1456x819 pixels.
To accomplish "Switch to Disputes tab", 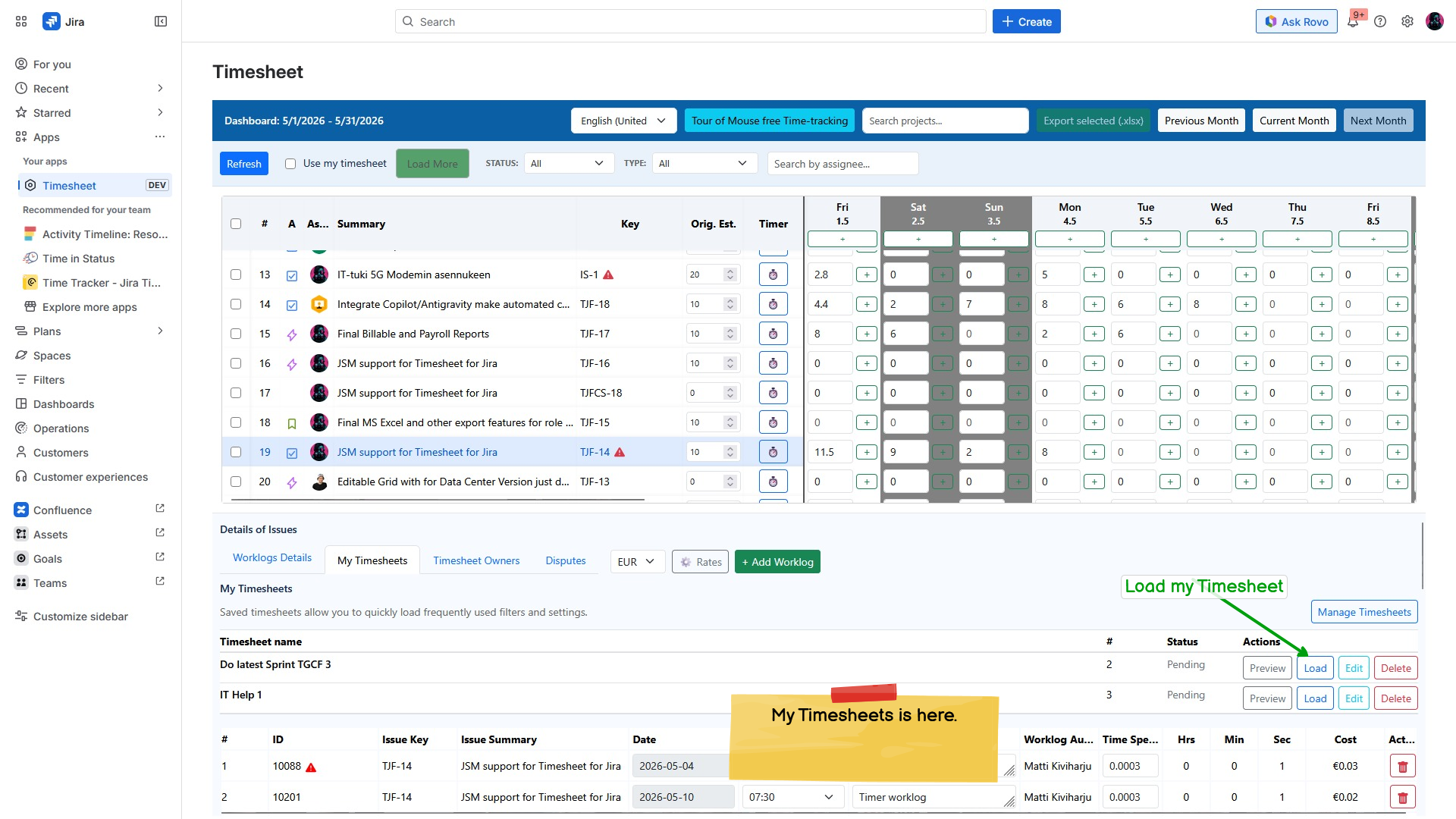I will [x=566, y=560].
